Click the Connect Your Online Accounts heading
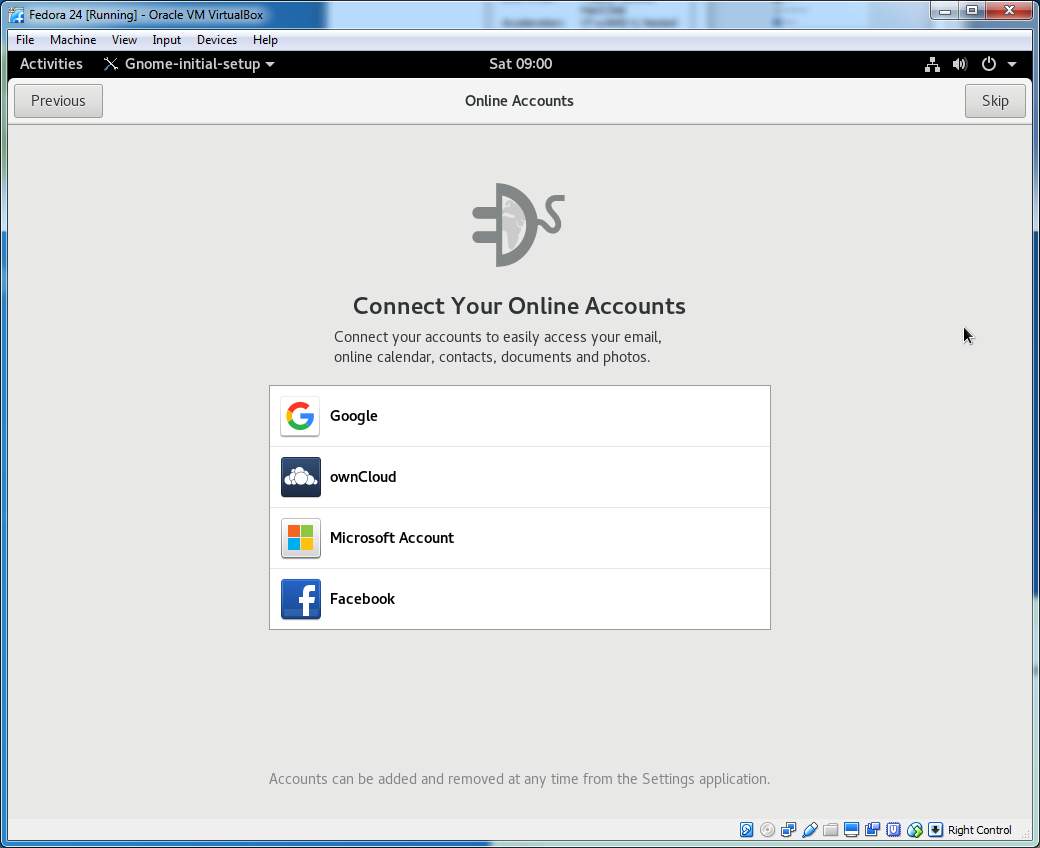 click(x=519, y=306)
